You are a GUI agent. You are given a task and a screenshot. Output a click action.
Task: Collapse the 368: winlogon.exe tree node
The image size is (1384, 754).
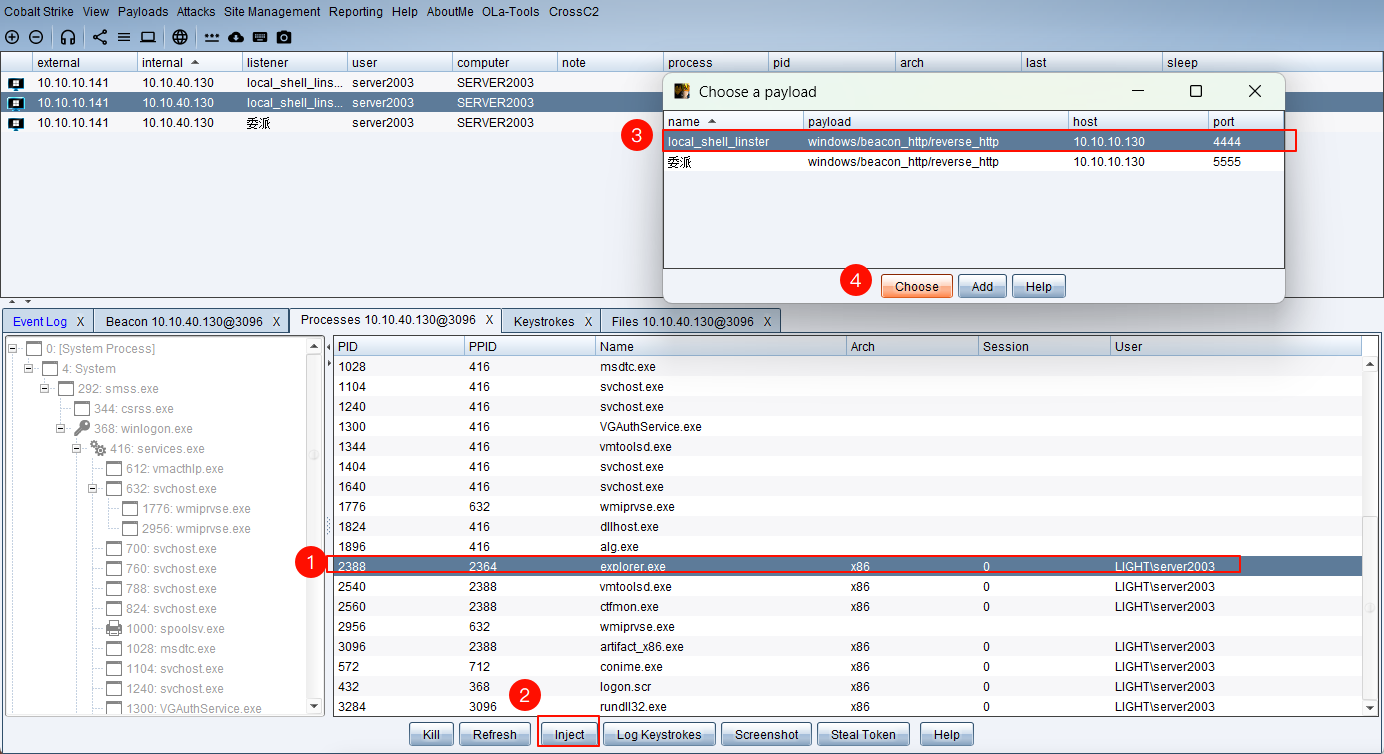[x=61, y=429]
